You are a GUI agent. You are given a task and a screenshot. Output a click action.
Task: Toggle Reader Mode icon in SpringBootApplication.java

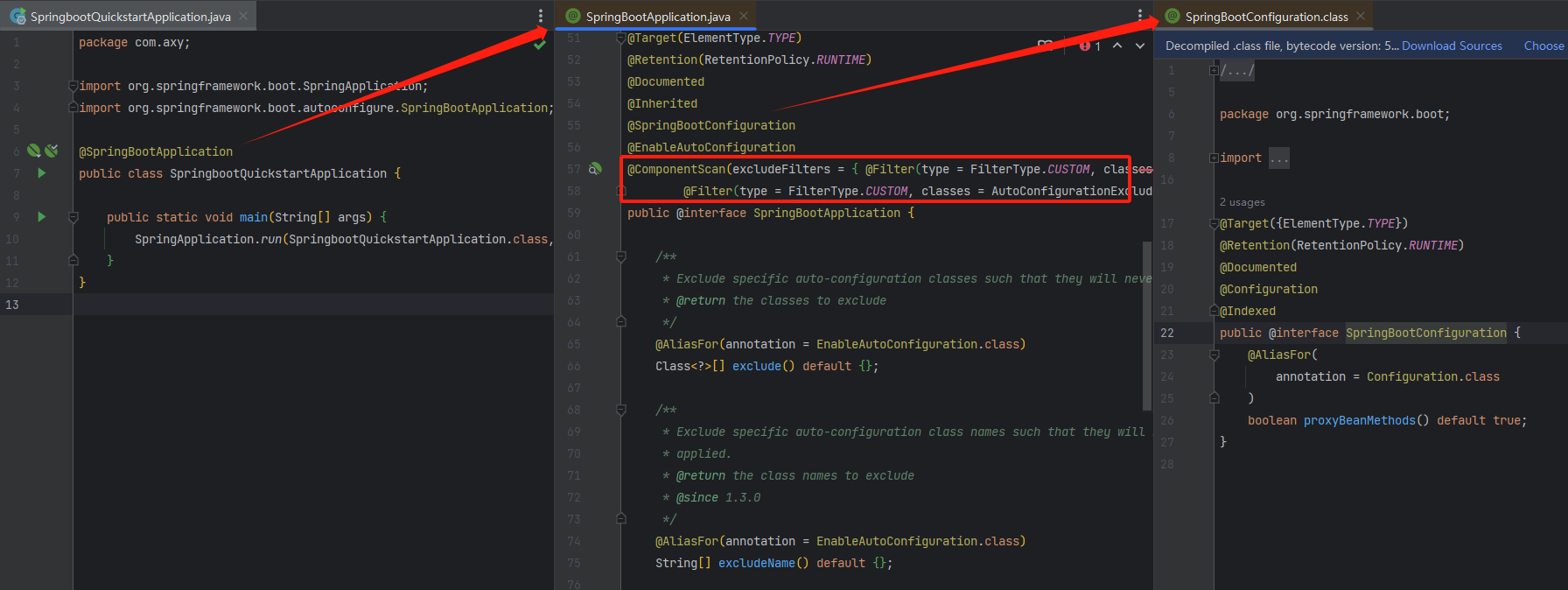coord(1045,46)
